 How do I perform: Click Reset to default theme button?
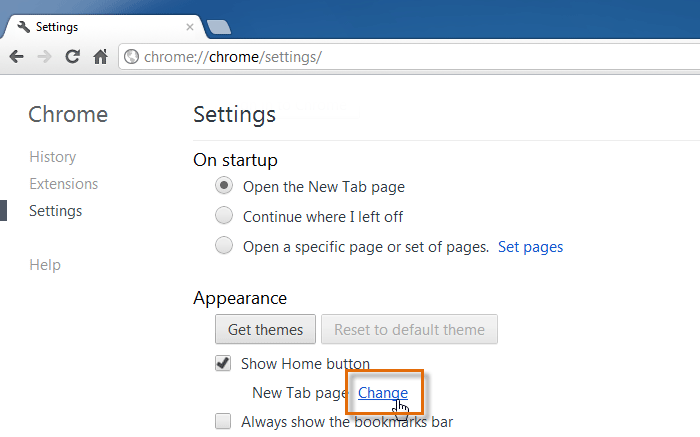point(409,329)
